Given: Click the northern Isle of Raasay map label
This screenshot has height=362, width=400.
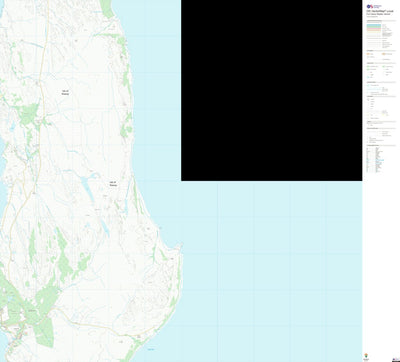Looking at the screenshot, I should click(65, 92).
